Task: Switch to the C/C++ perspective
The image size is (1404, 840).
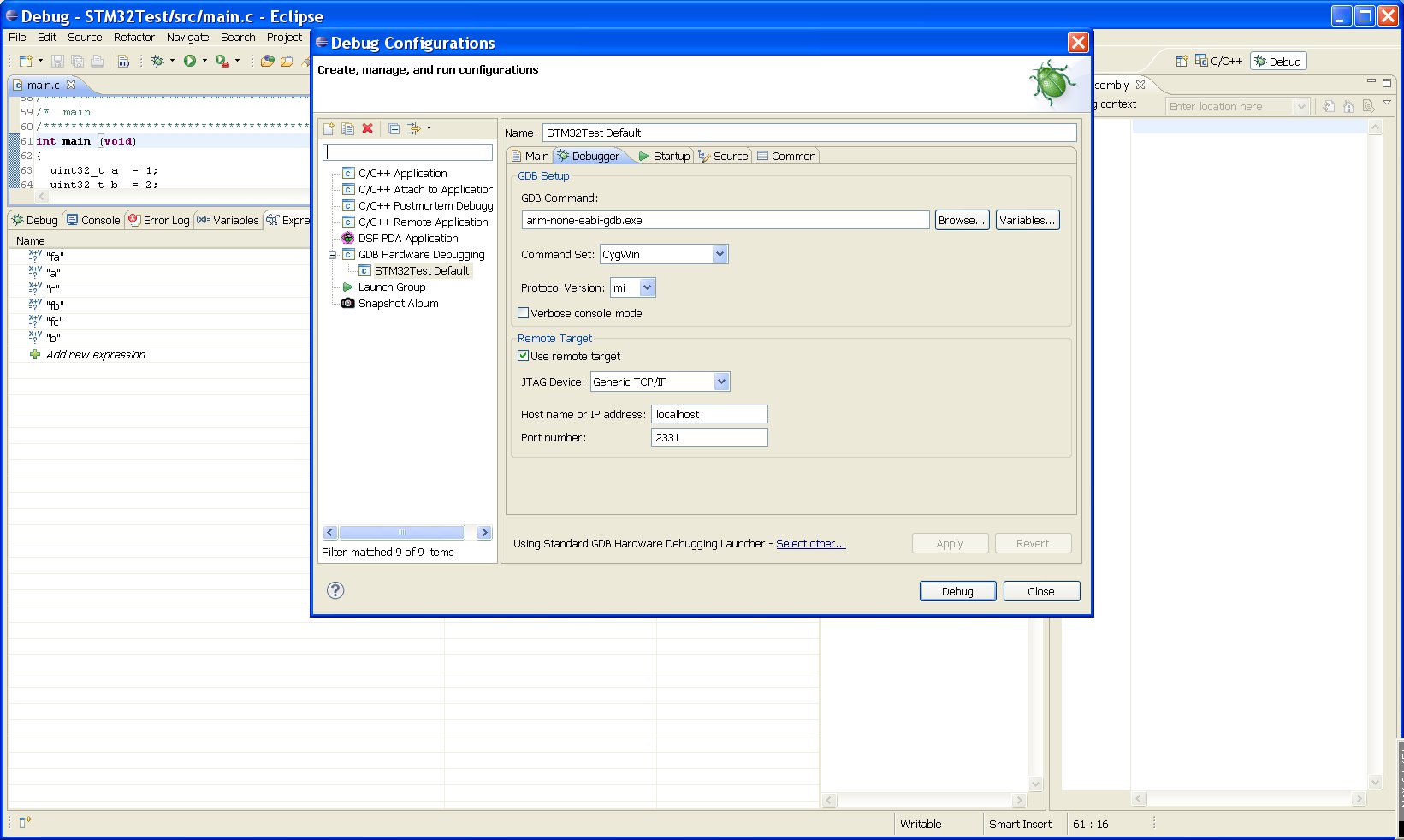Action: [x=1219, y=61]
